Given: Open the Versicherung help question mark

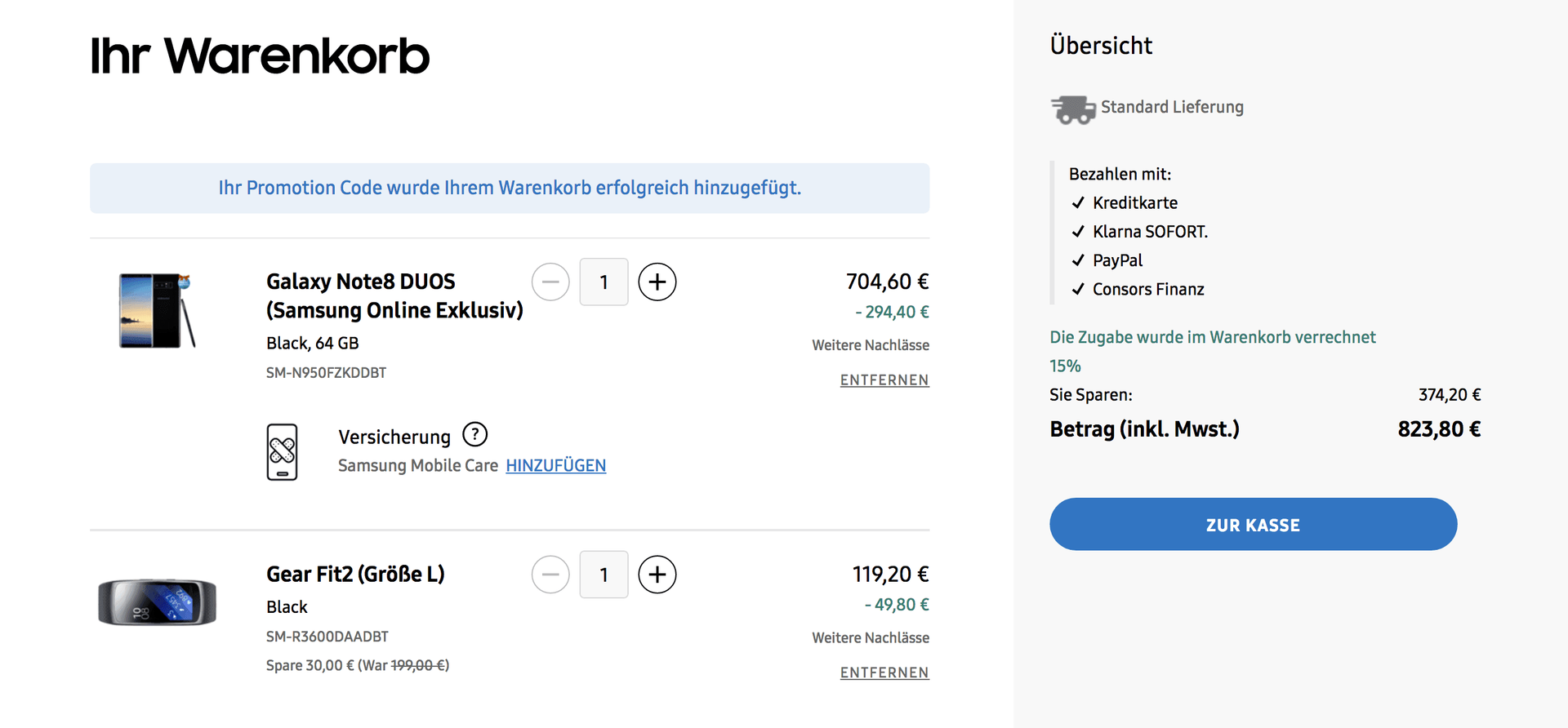Looking at the screenshot, I should (474, 435).
